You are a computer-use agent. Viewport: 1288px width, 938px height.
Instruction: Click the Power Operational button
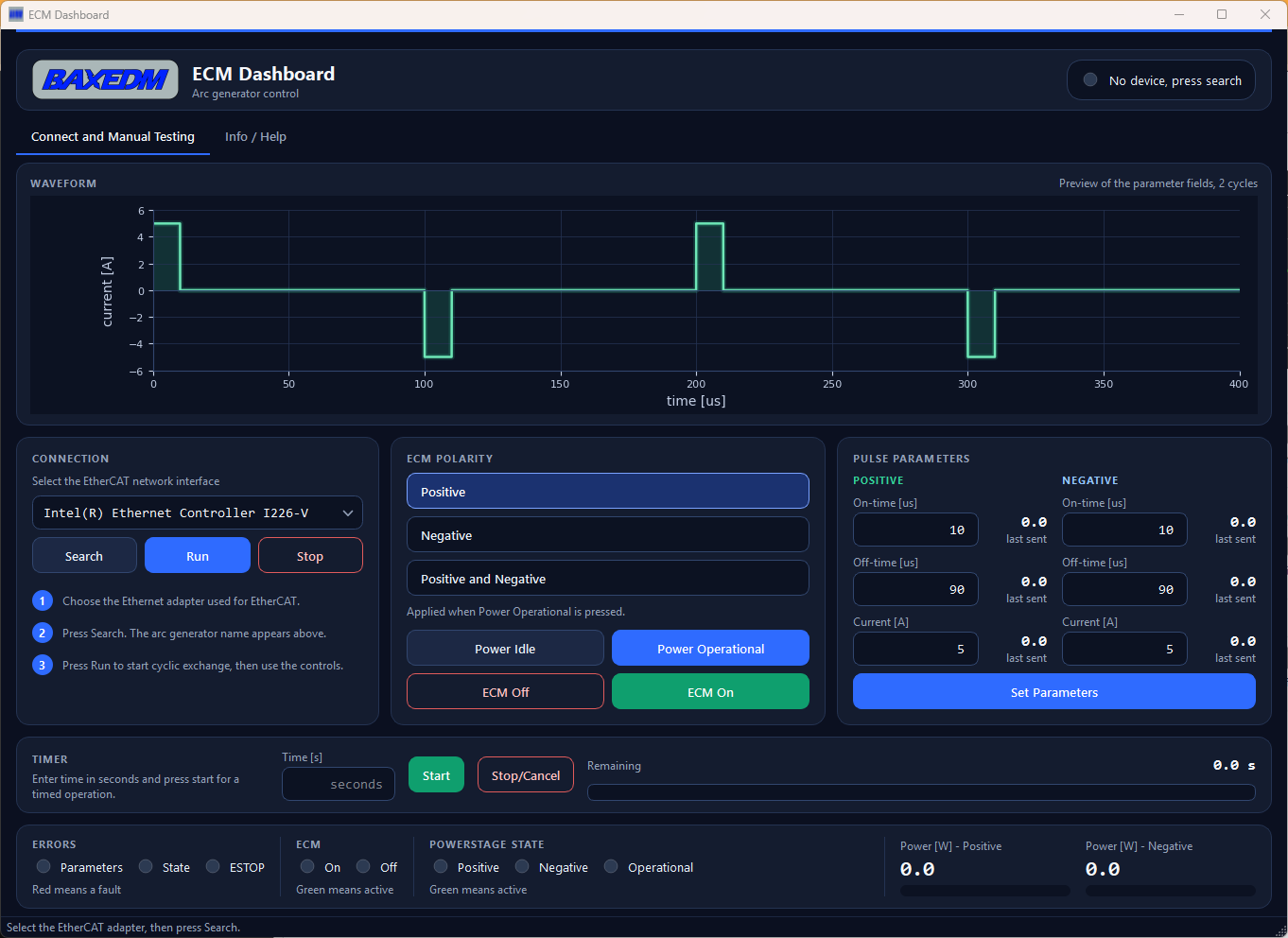click(710, 649)
